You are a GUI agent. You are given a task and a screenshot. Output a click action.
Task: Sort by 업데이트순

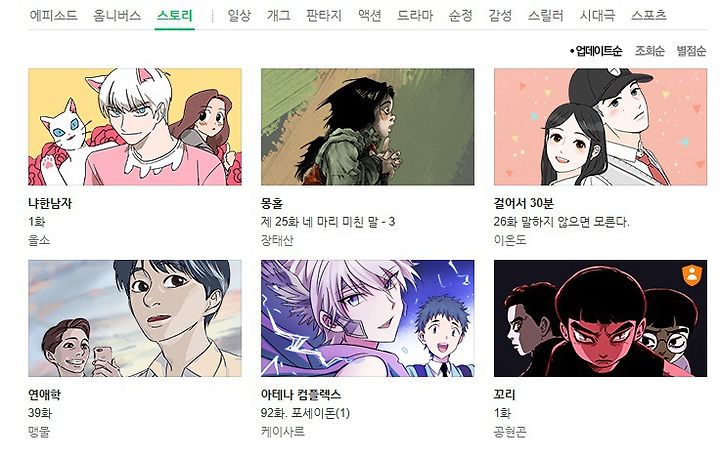point(596,51)
